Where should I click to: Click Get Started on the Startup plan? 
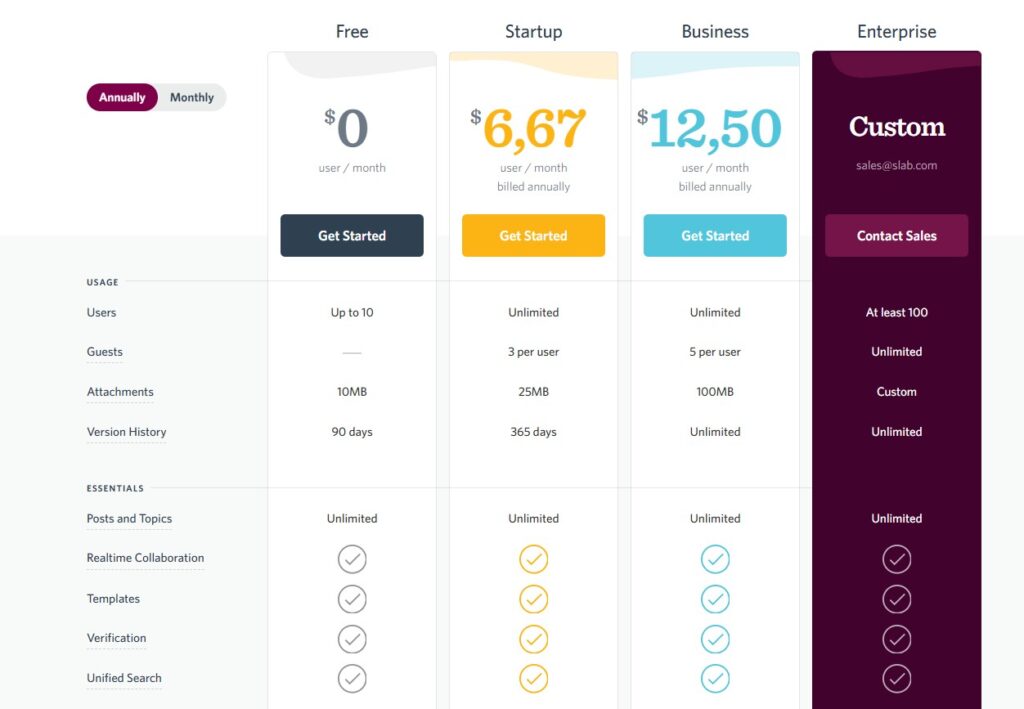click(x=533, y=235)
